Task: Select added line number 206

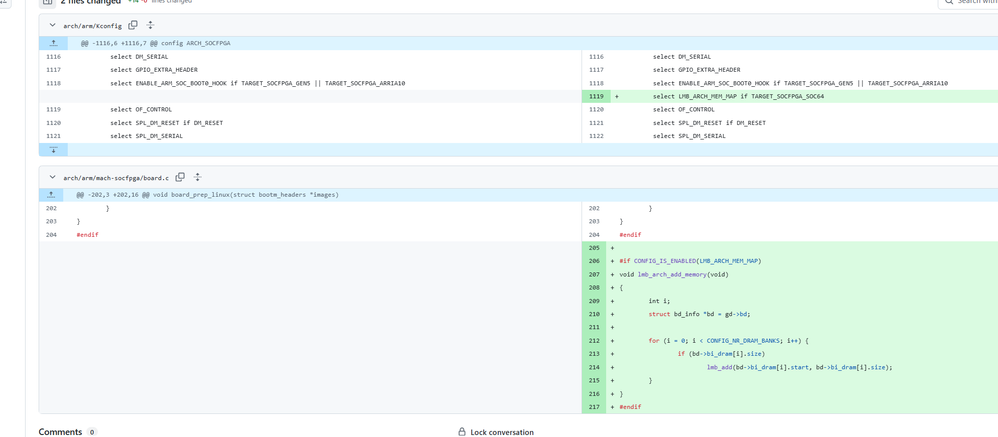Action: click(594, 261)
